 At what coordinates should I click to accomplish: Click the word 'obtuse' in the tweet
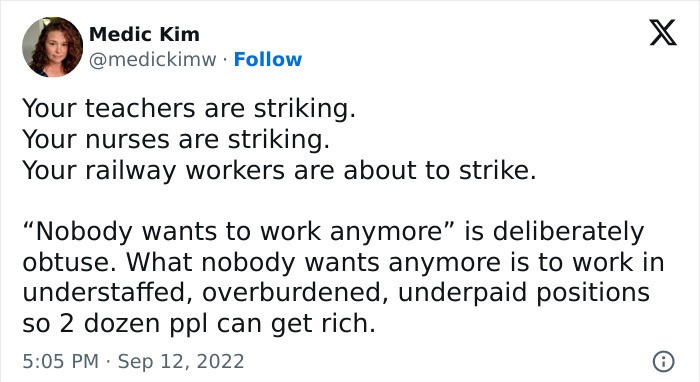tap(64, 262)
